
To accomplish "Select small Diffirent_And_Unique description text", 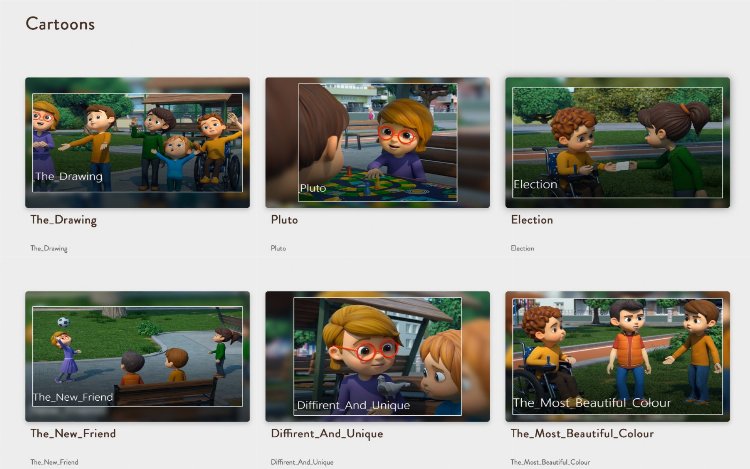I will coord(302,462).
